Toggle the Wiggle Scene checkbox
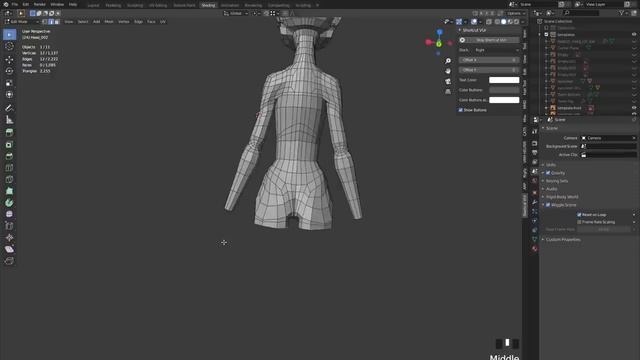 pos(548,205)
